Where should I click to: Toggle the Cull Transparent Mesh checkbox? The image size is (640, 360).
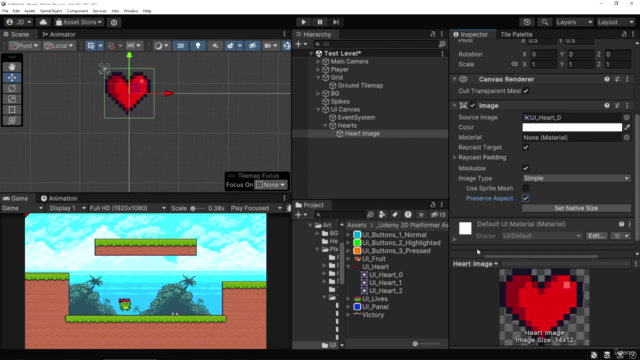[526, 91]
